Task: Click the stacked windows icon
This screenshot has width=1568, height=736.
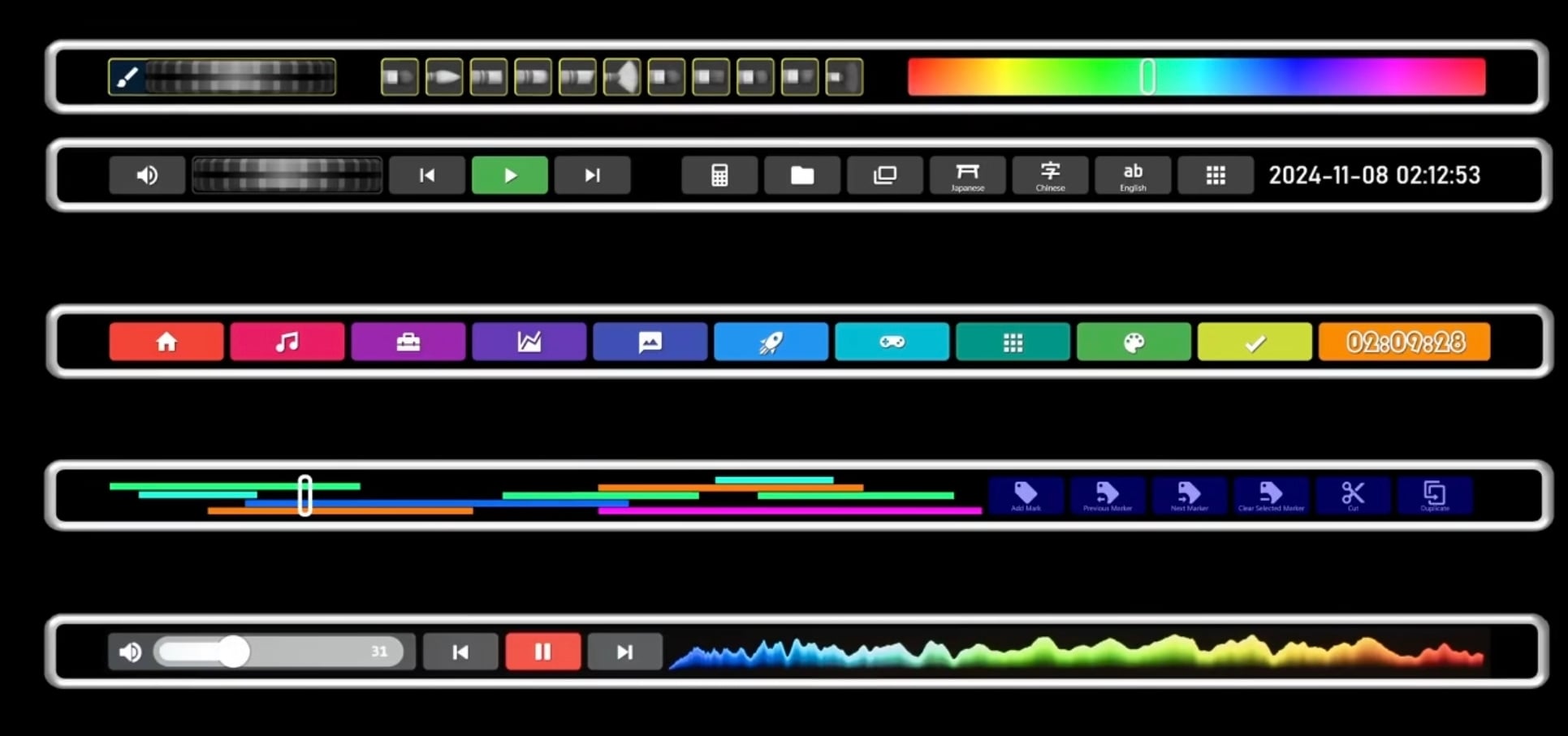Action: tap(885, 175)
